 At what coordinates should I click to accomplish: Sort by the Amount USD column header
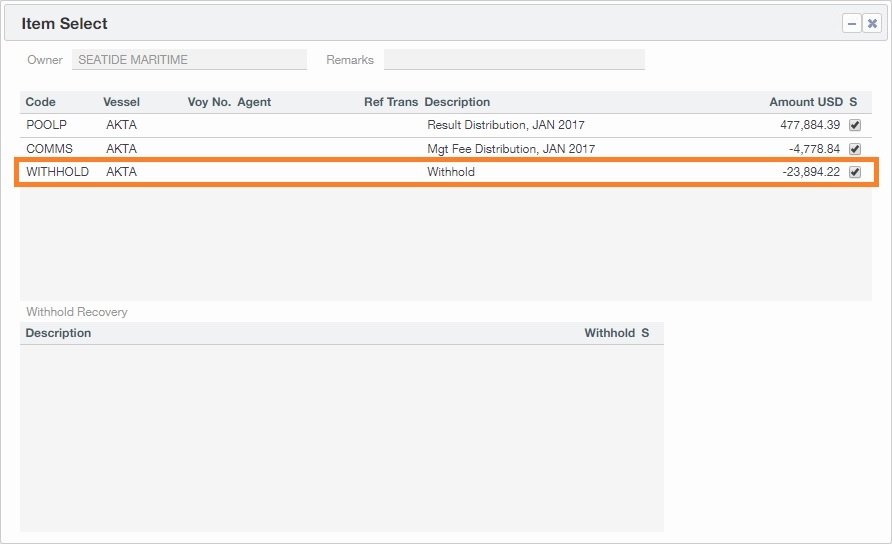click(x=805, y=102)
